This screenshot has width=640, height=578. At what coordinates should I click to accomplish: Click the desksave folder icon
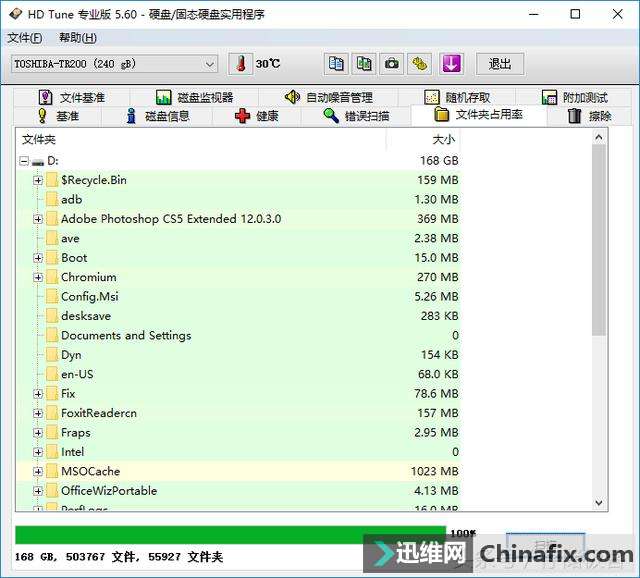(52, 316)
